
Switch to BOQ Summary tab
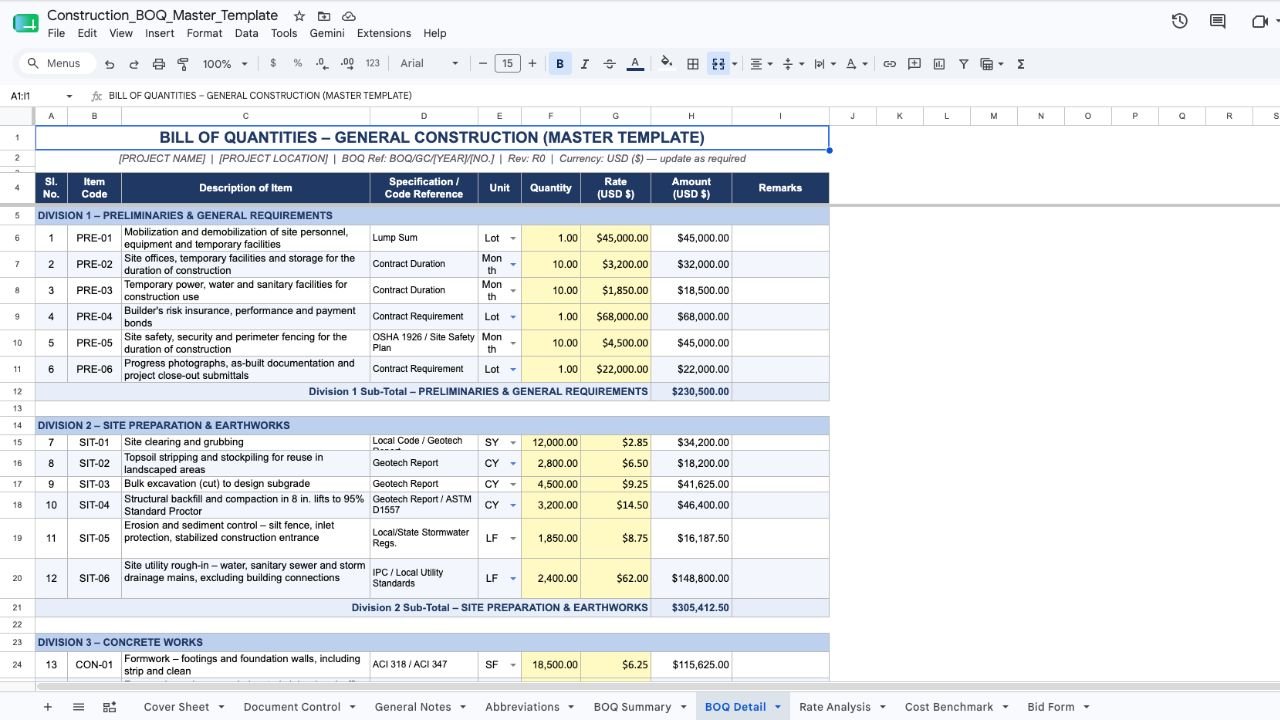[x=632, y=707]
